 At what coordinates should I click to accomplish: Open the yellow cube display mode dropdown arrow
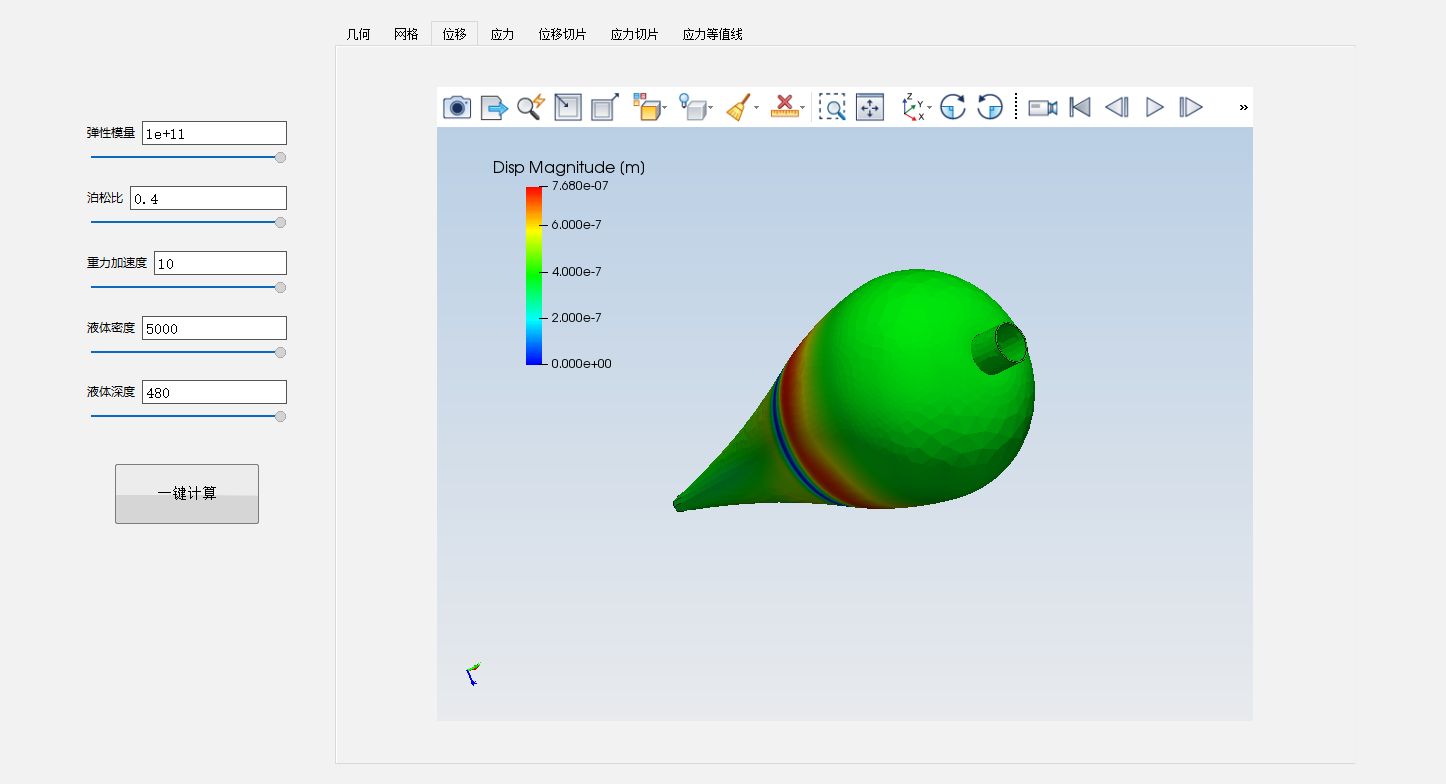click(x=665, y=108)
